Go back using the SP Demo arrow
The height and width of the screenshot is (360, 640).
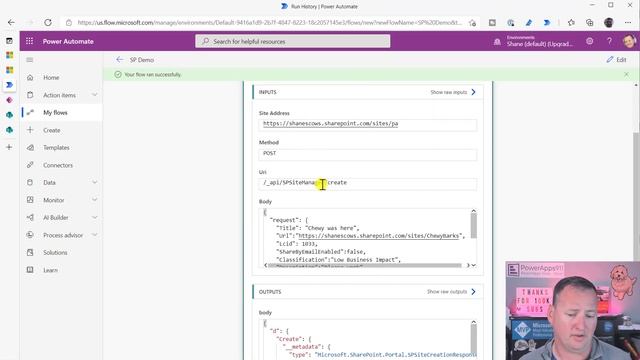coord(119,60)
